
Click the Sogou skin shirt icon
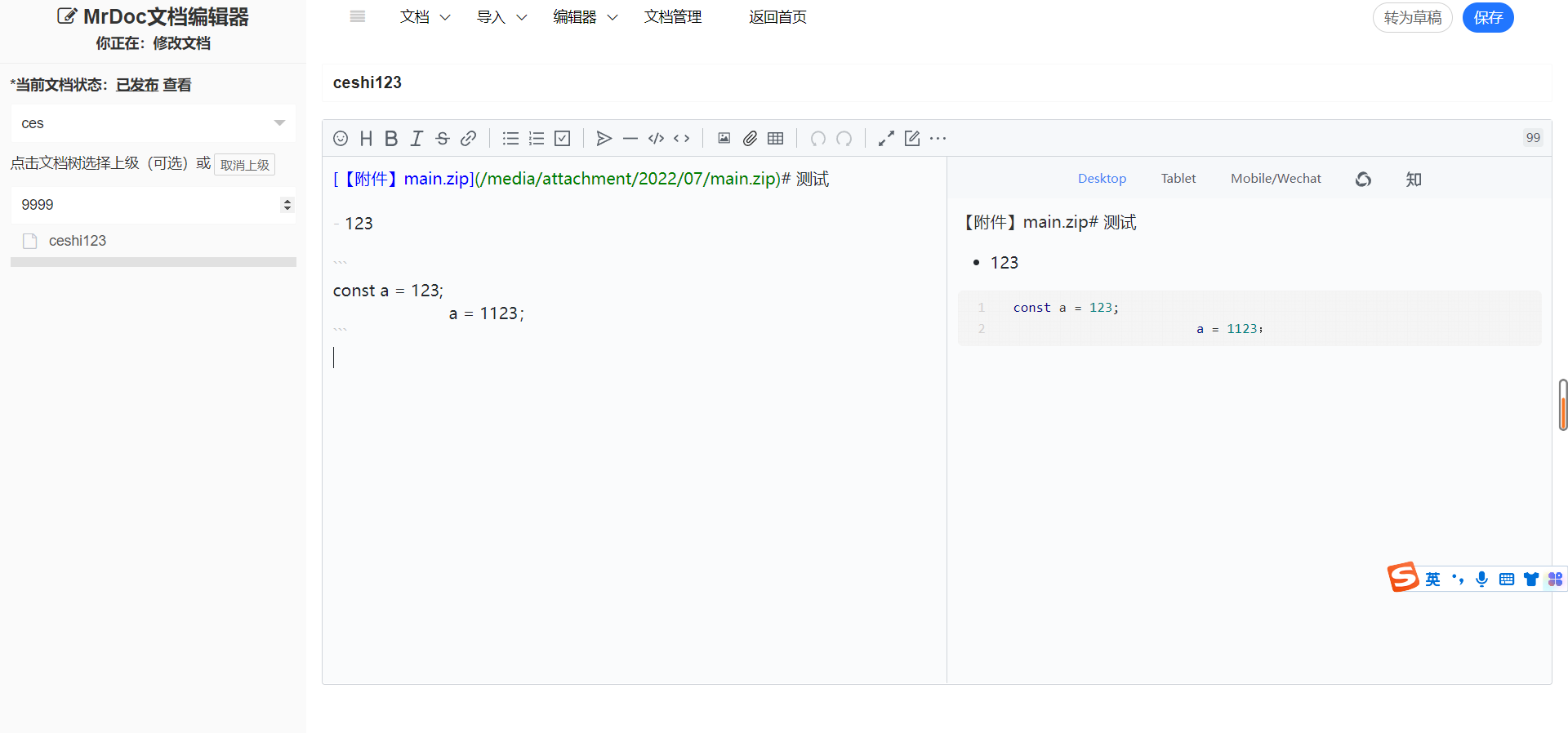coord(1531,580)
